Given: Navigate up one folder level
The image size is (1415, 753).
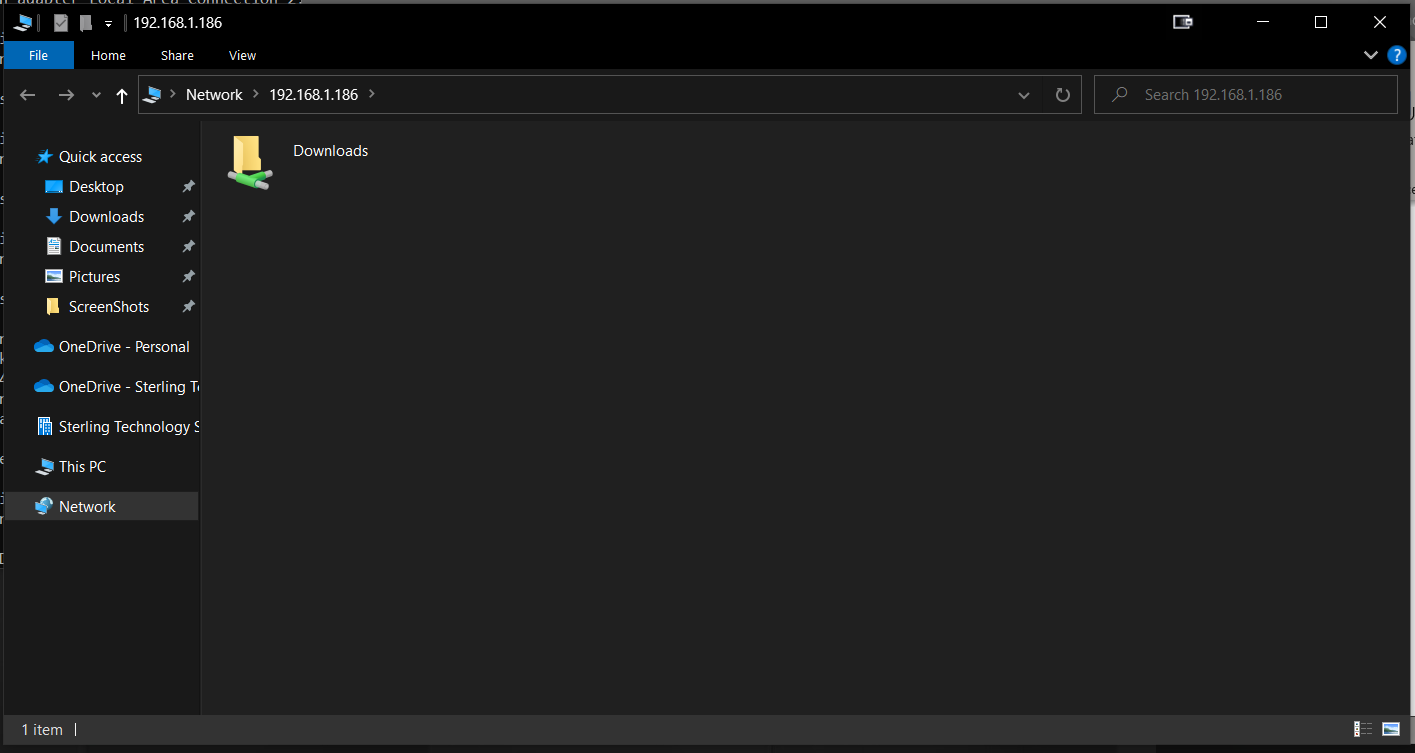Looking at the screenshot, I should (121, 95).
